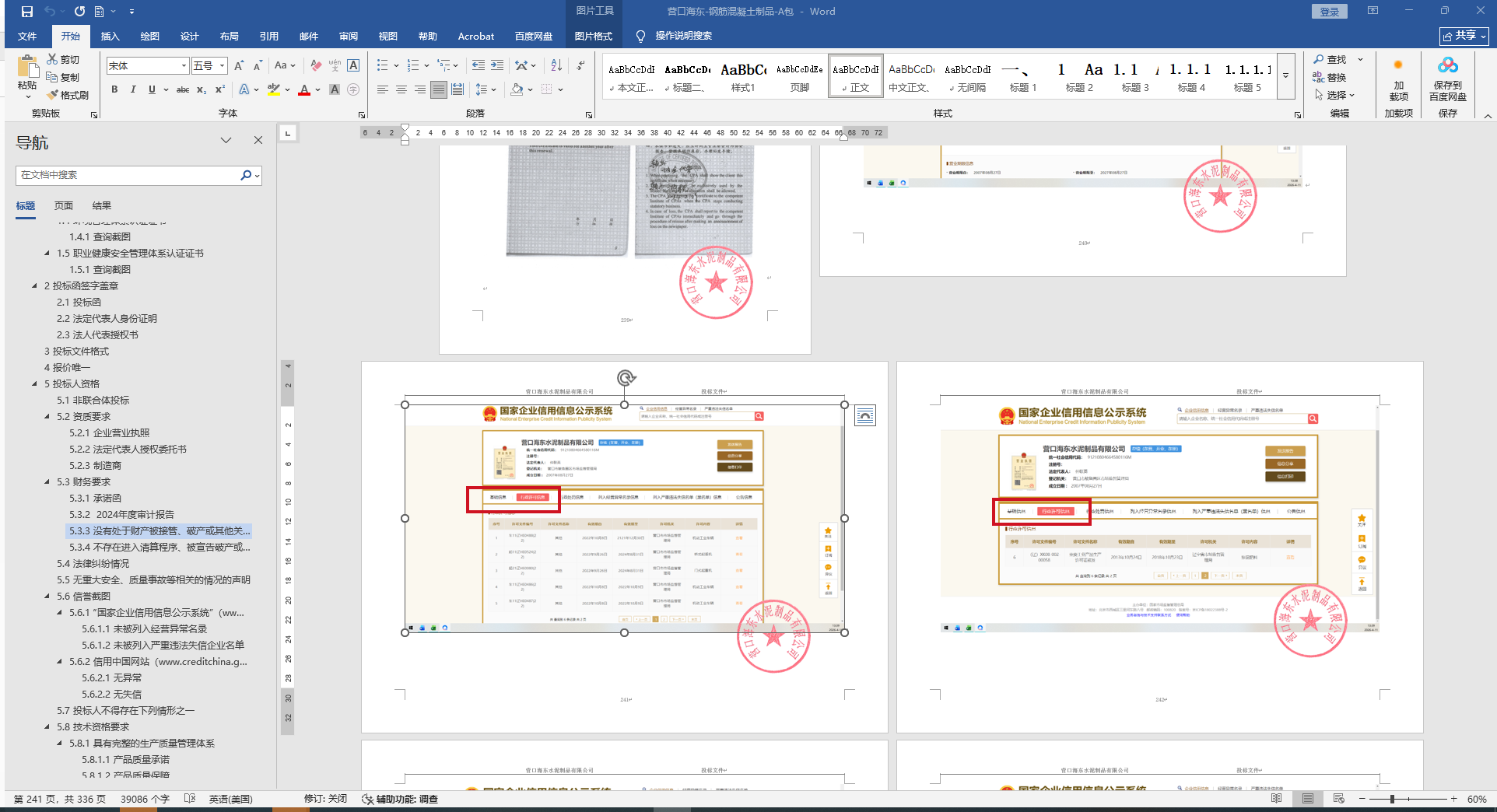Toggle subscript formatting
This screenshot has width=1497, height=812.
click(x=202, y=89)
